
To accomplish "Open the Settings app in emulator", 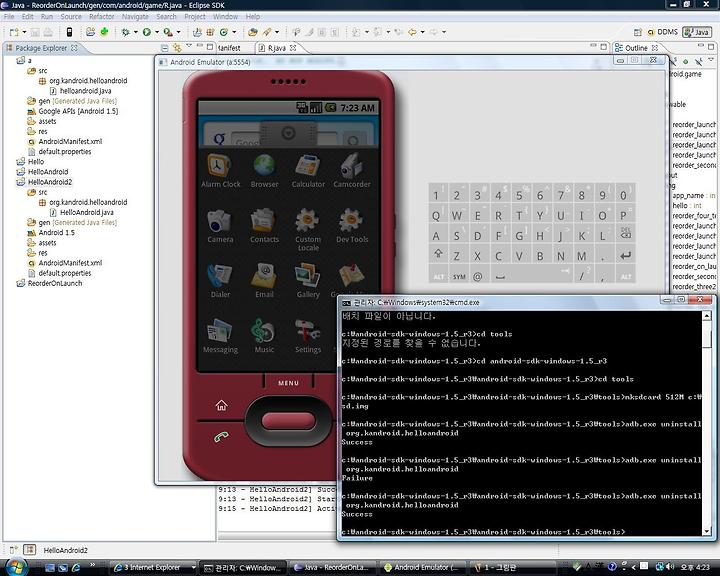I will pyautogui.click(x=308, y=336).
